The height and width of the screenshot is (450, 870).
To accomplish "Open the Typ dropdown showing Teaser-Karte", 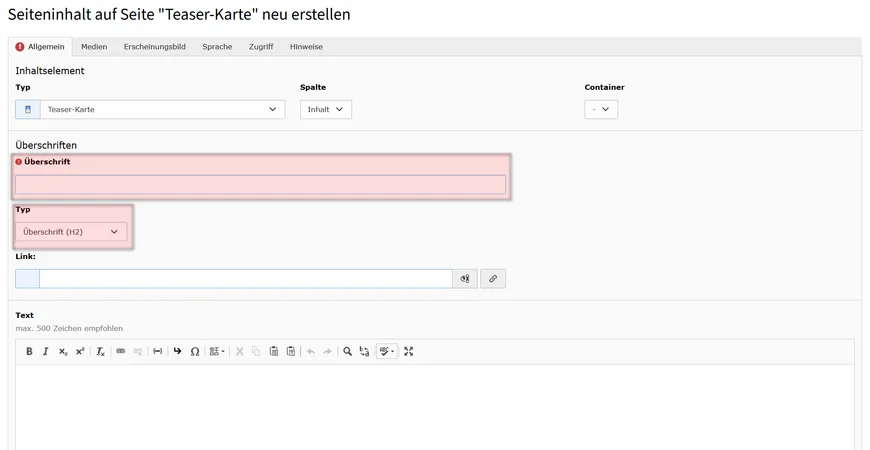I will [x=163, y=109].
